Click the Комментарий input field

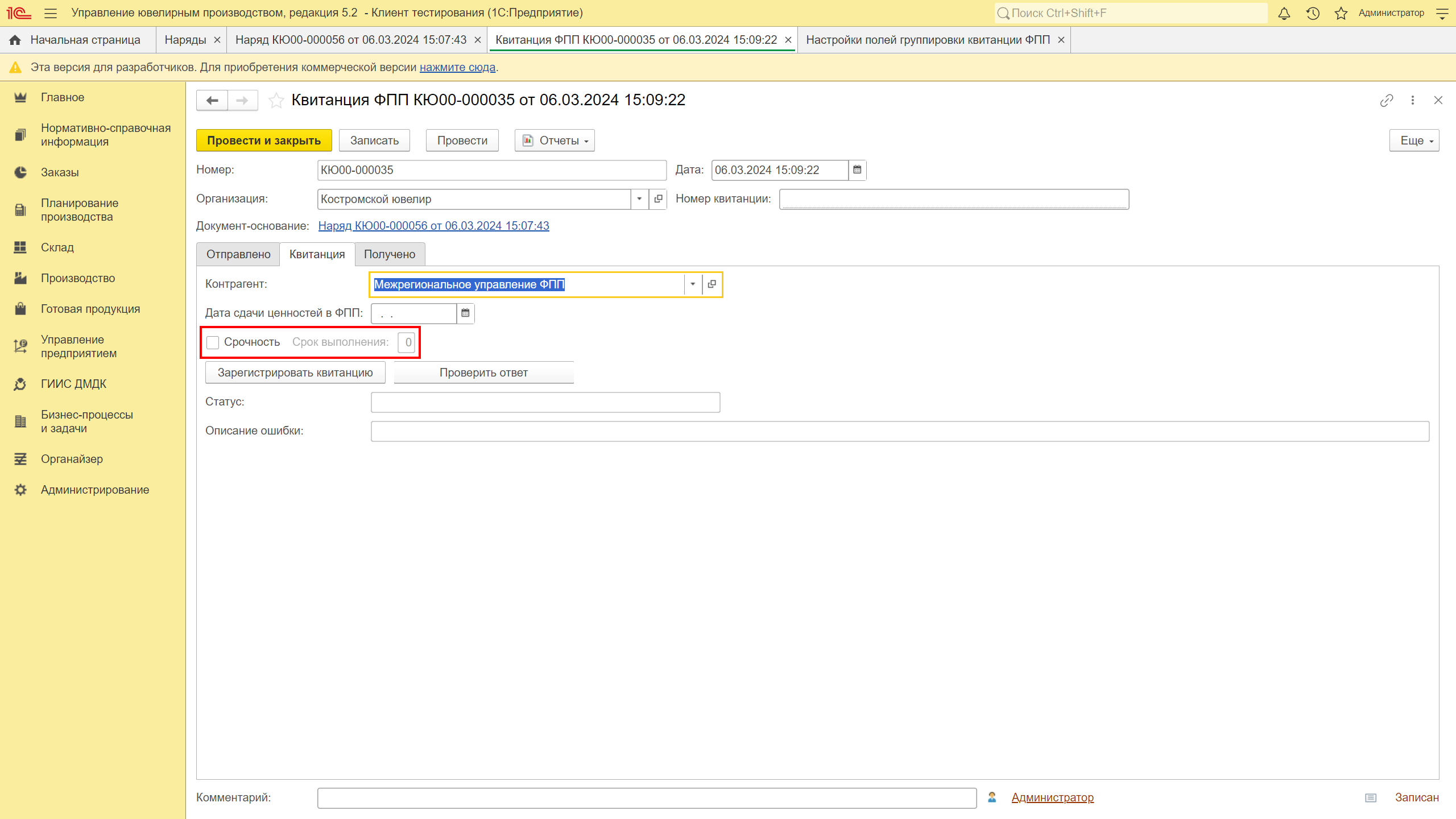pos(647,798)
